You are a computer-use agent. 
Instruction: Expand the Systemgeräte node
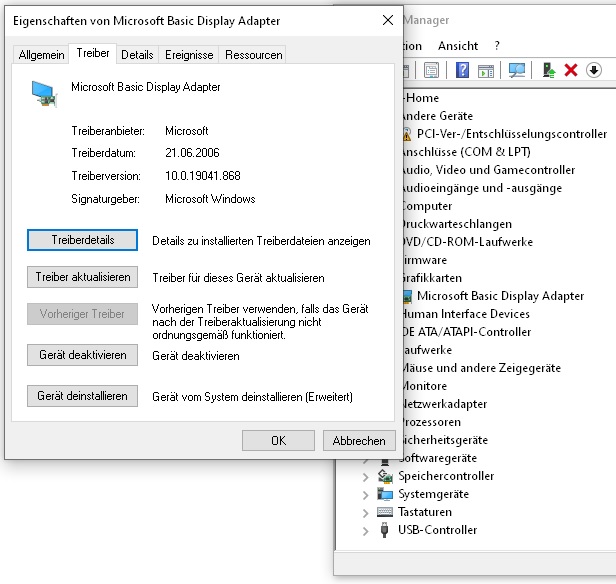(365, 495)
